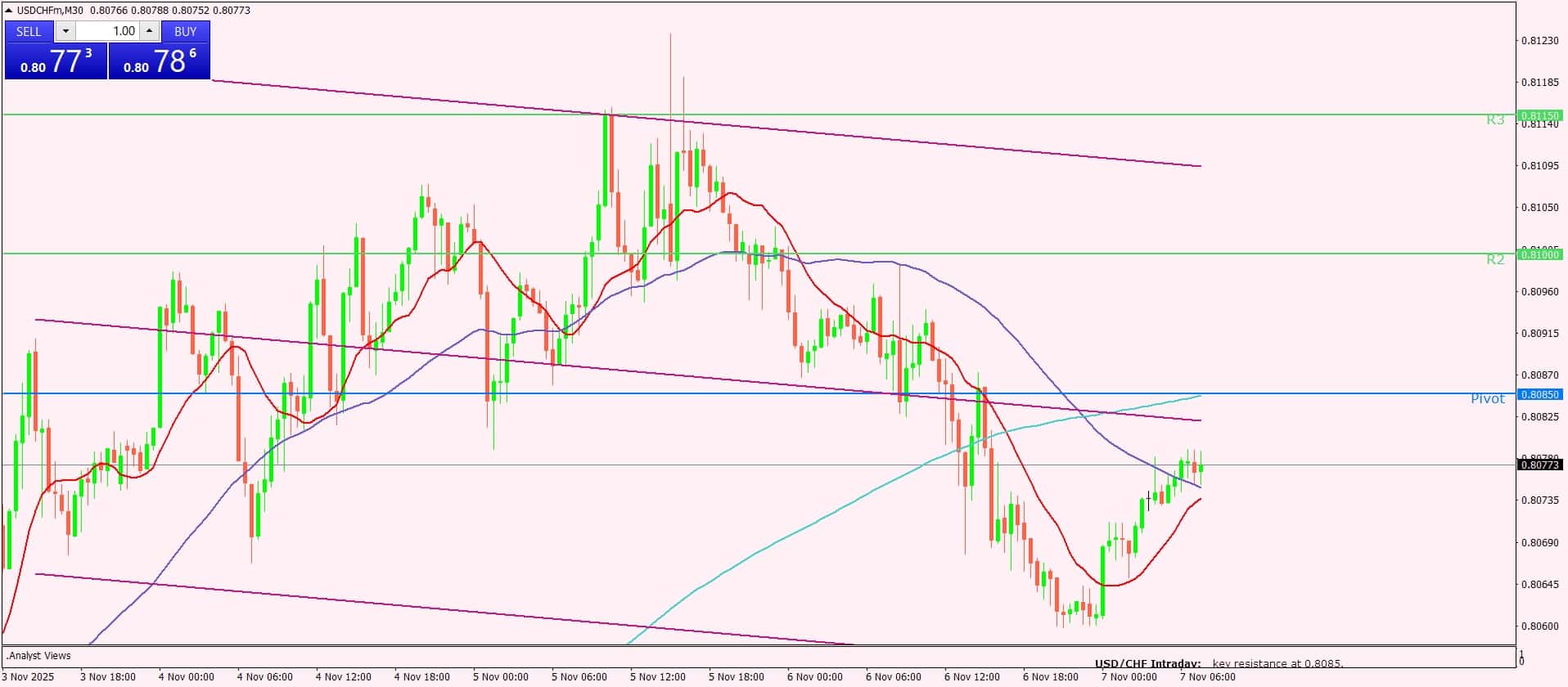Click the 7 Nov 06:00 time label

[1207, 677]
